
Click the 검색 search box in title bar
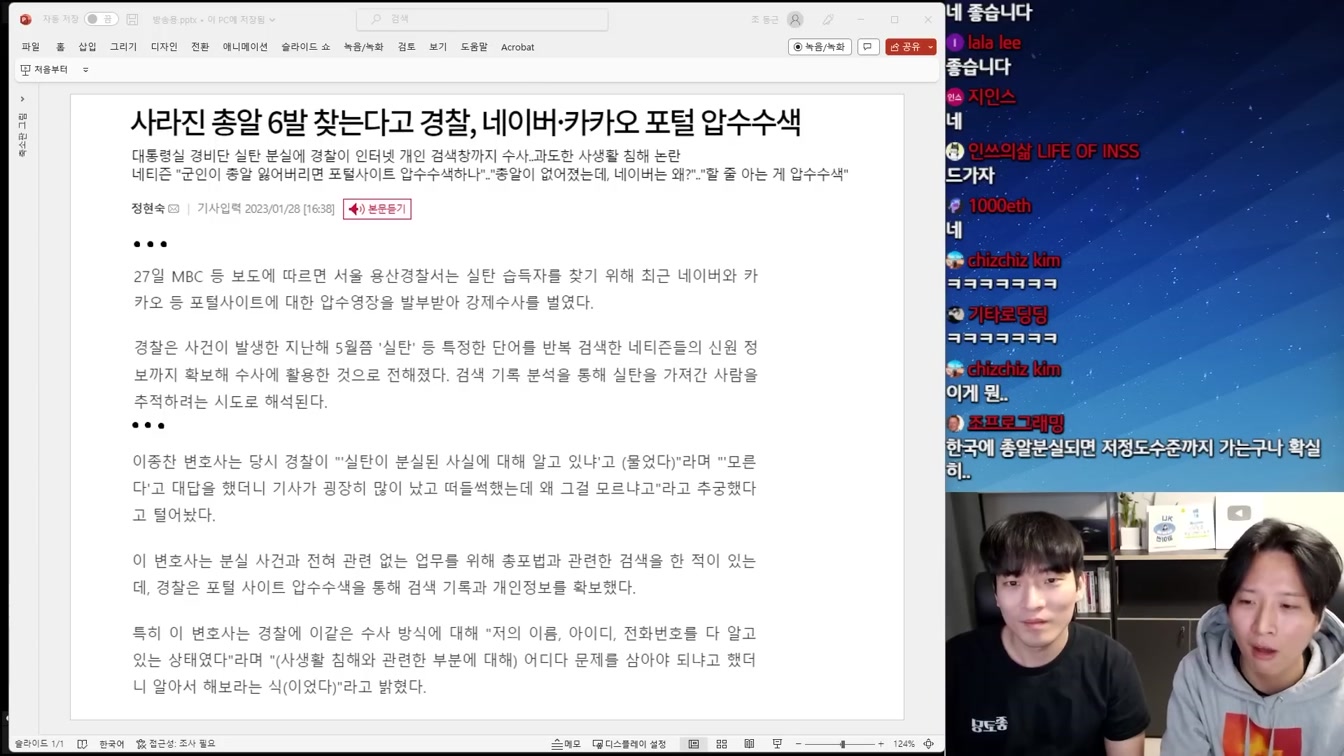point(482,19)
